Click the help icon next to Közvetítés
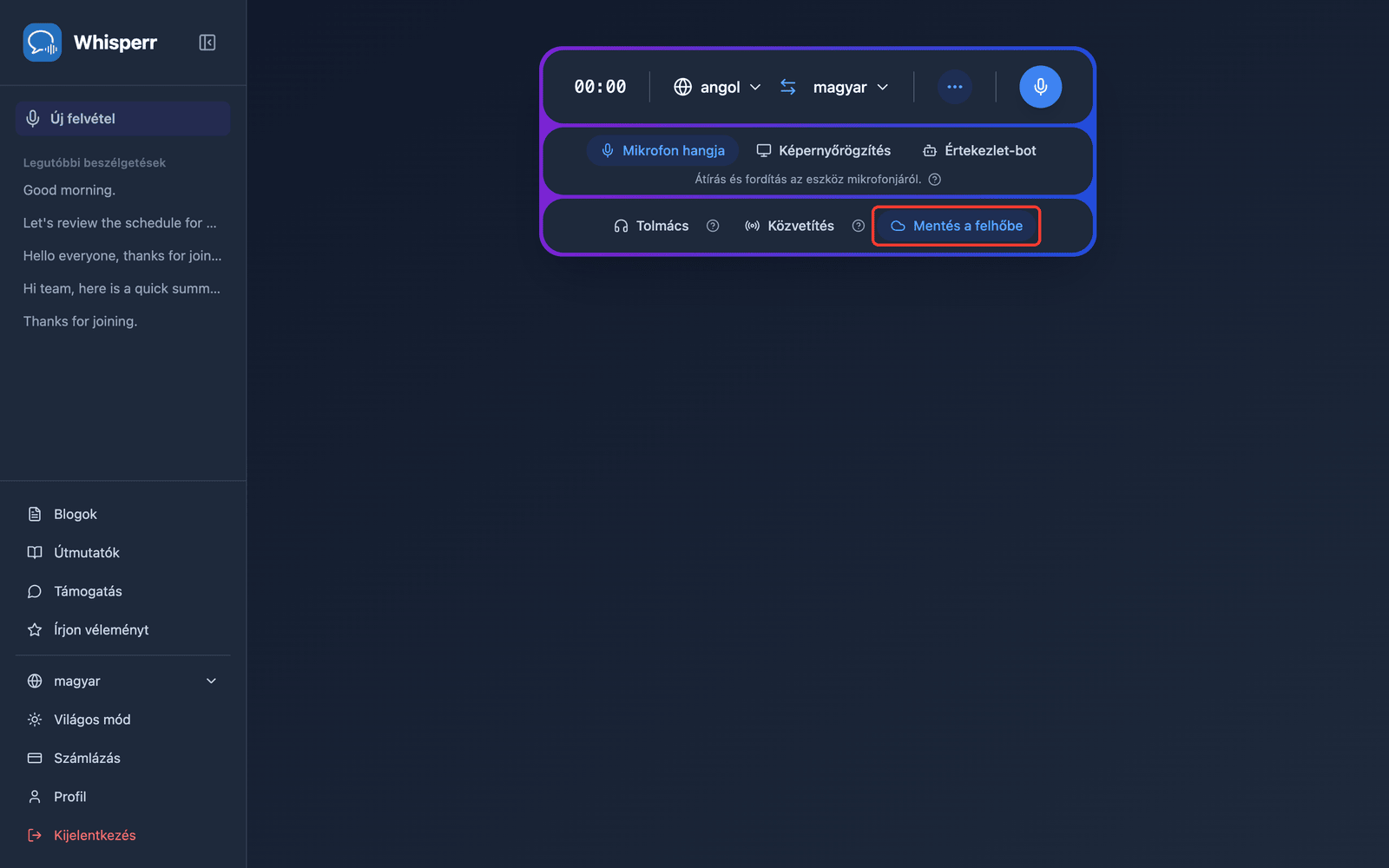Screen dimensions: 1389x868 point(859,226)
